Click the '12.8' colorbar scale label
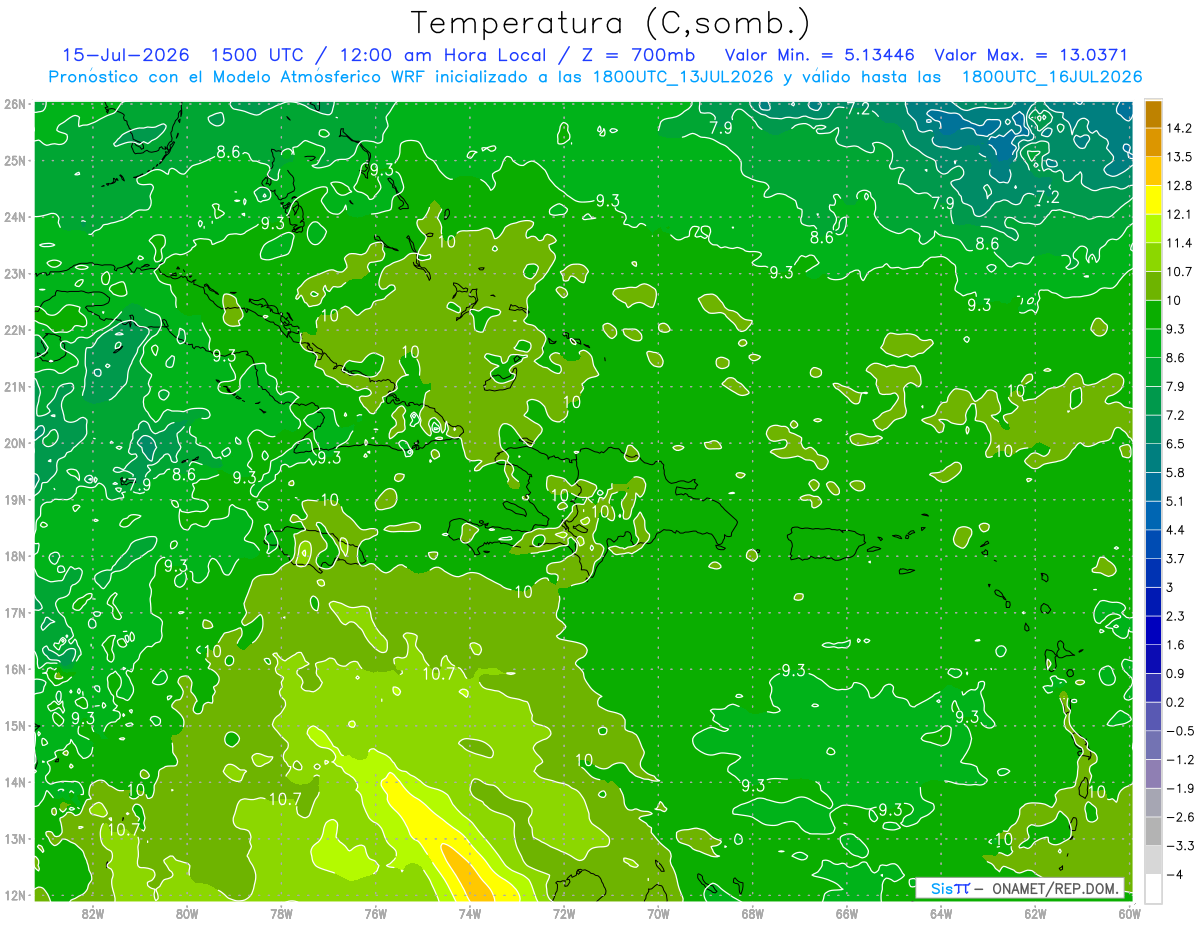Screen dimensions: 1200x927 pyautogui.click(x=1181, y=186)
